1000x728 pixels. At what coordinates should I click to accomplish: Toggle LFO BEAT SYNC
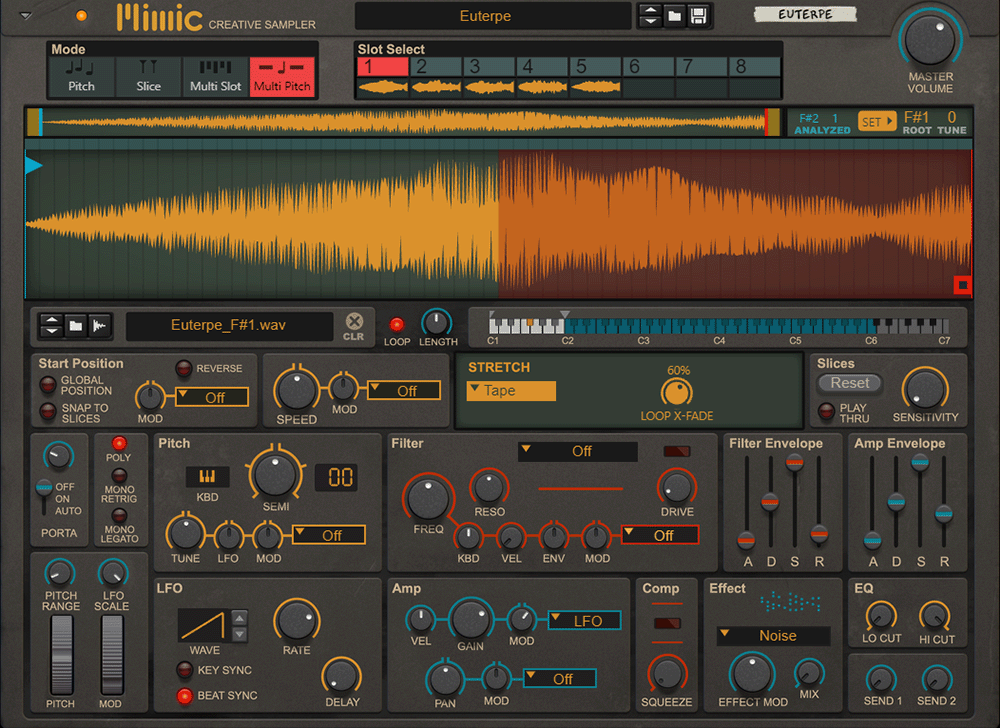tap(185, 695)
